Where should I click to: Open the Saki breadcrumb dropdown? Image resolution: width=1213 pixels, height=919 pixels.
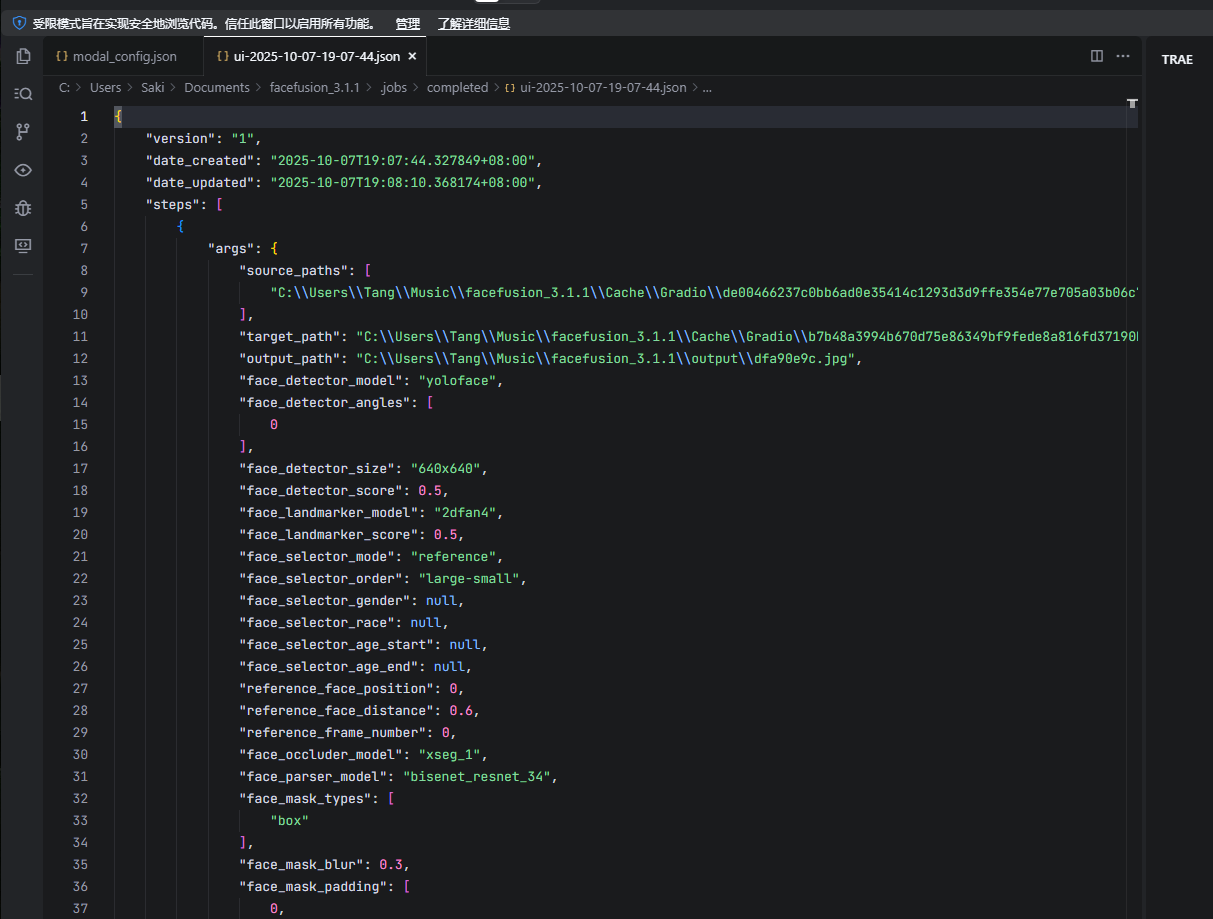[152, 87]
